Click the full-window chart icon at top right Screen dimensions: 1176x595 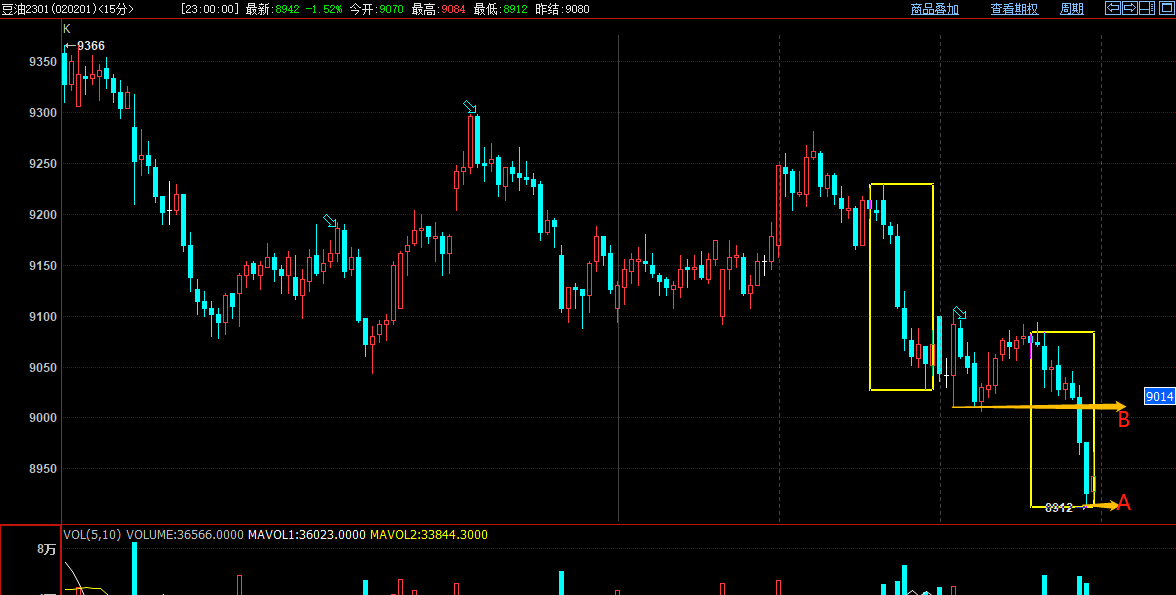(x=1167, y=8)
